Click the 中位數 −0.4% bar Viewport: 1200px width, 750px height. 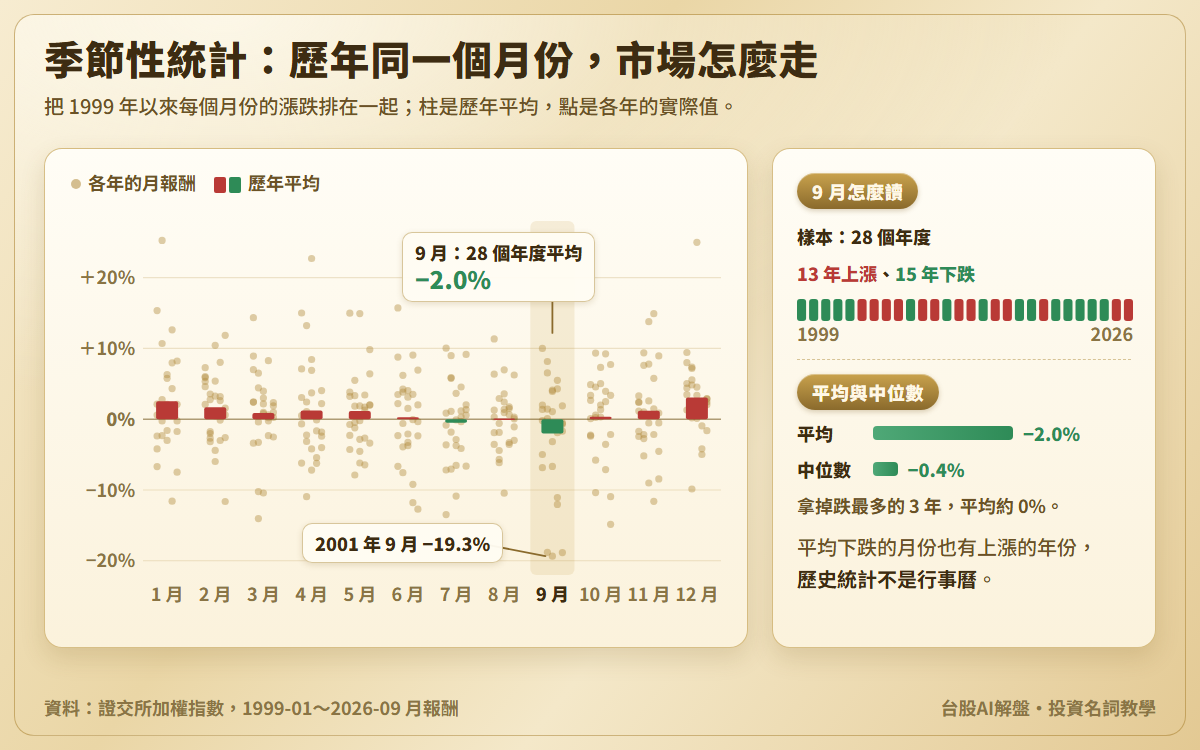click(x=885, y=469)
